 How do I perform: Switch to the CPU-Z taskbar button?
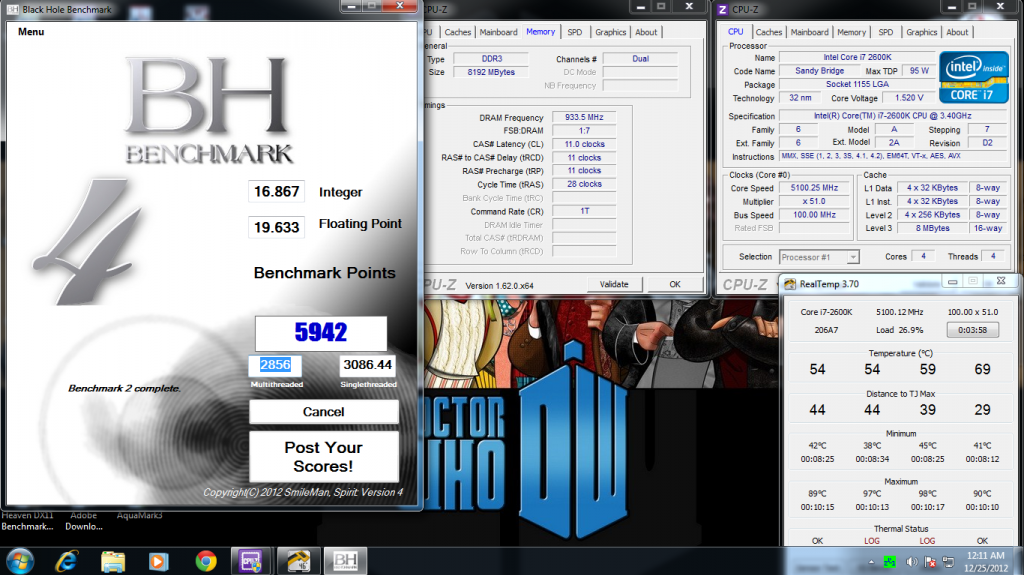(x=251, y=561)
